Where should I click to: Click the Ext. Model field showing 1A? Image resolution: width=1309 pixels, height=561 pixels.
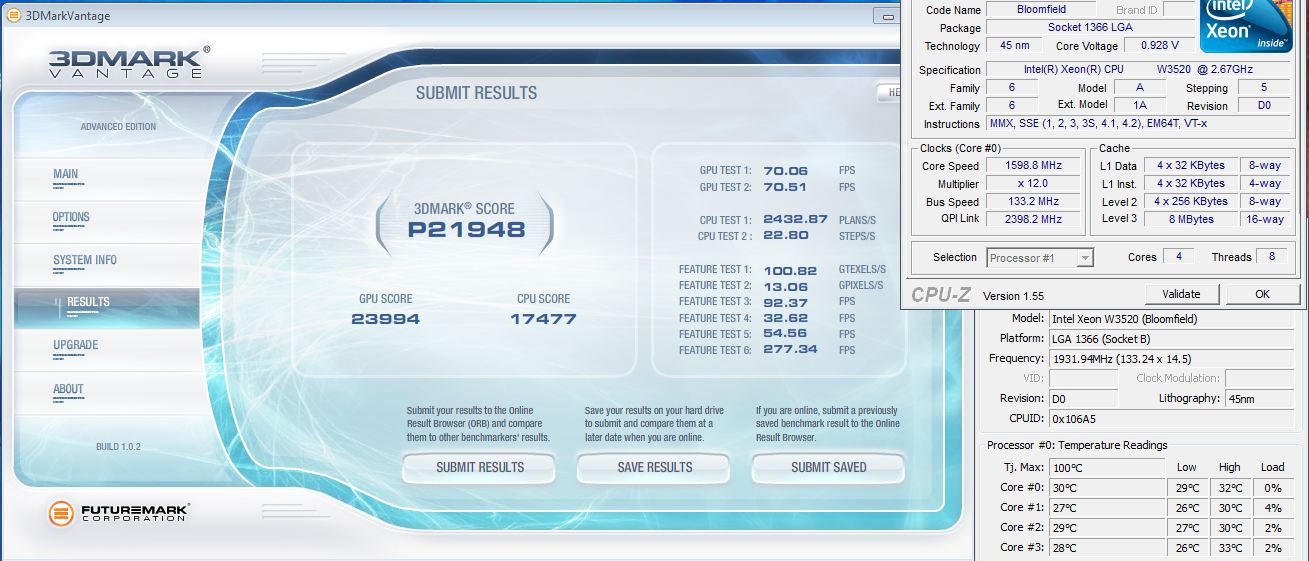pyautogui.click(x=1140, y=105)
